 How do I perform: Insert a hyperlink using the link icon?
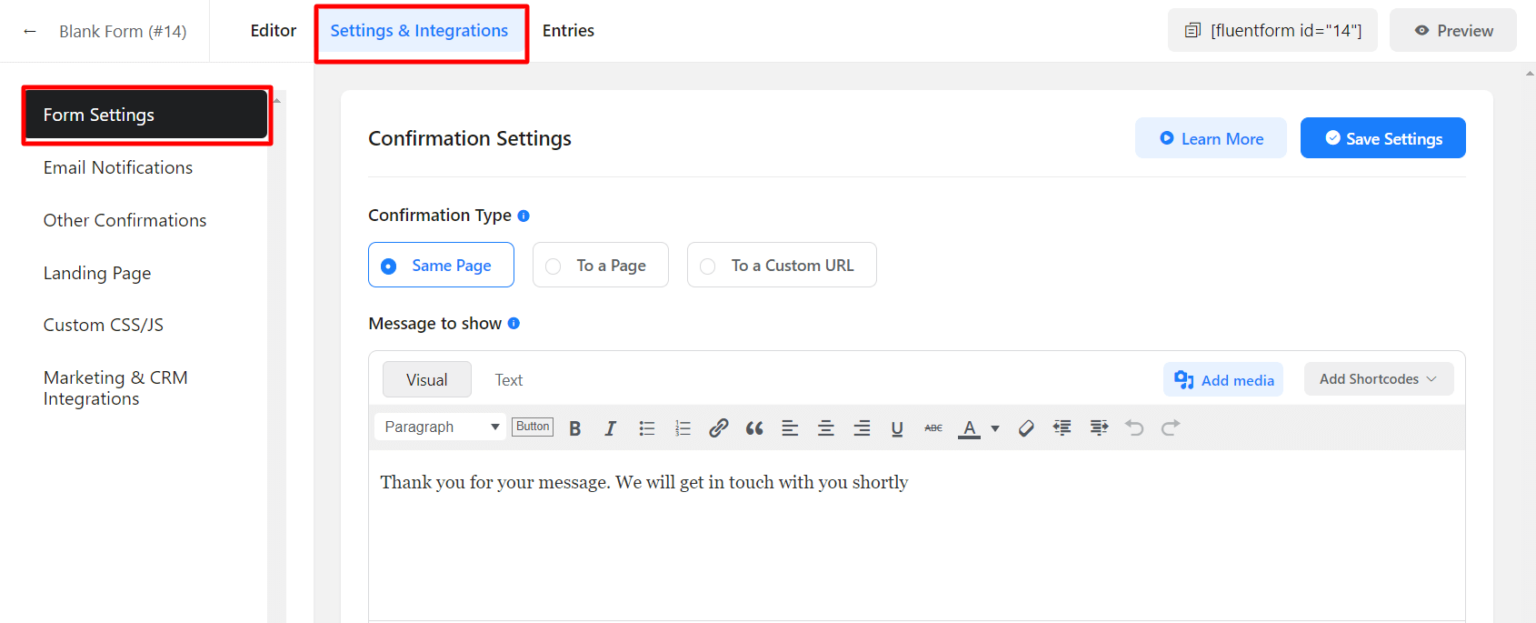pos(719,427)
